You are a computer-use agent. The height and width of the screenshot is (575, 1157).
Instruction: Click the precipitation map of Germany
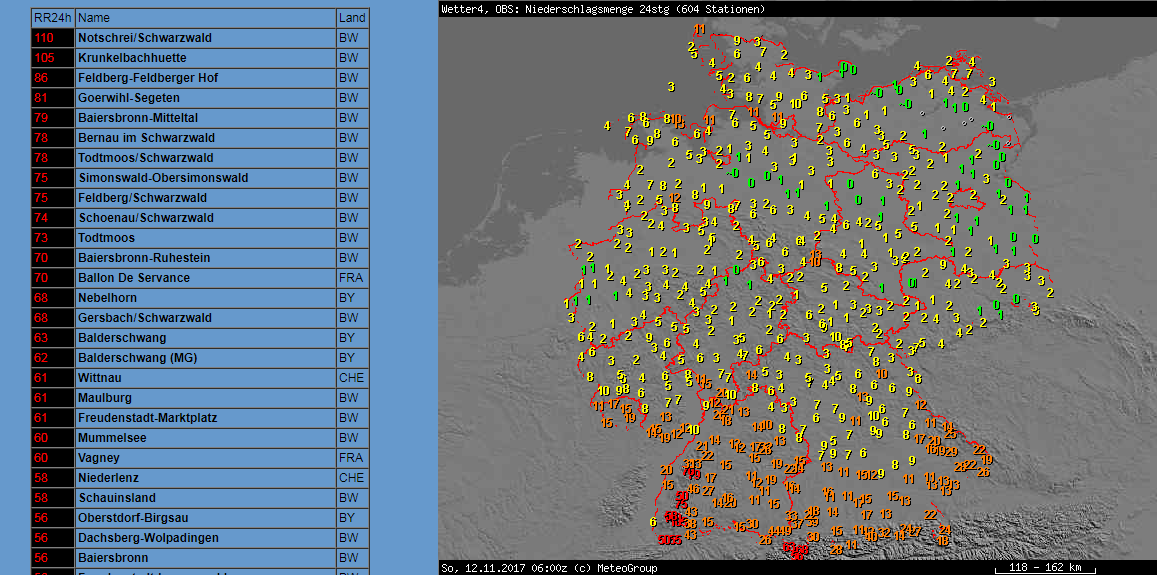coord(797,289)
